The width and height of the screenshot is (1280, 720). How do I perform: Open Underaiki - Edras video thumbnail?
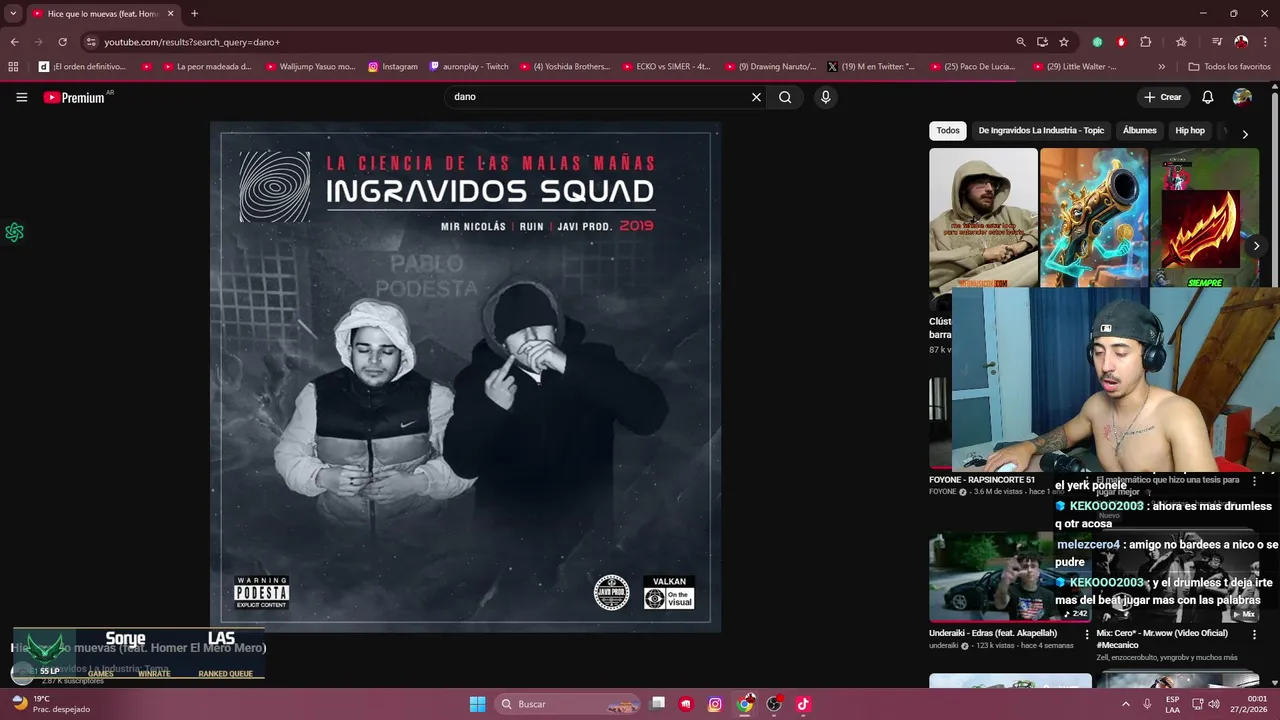[x=1010, y=577]
